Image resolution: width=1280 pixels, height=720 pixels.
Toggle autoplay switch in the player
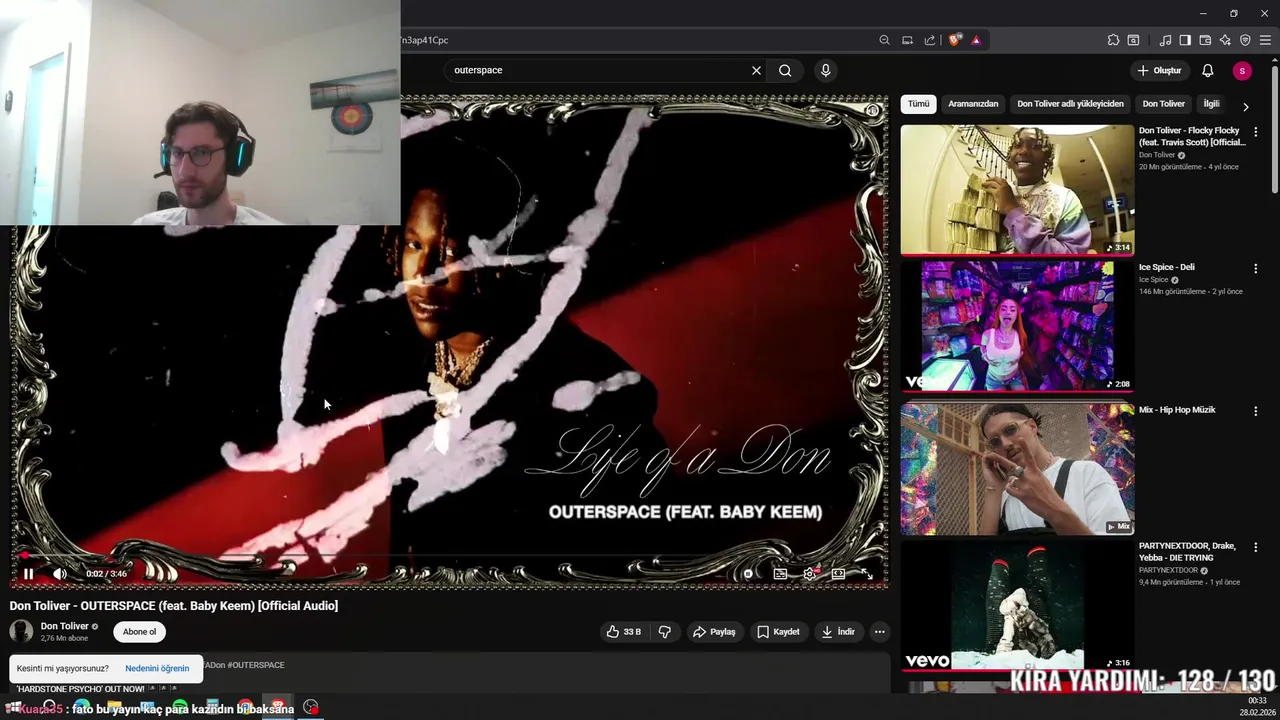click(x=748, y=574)
